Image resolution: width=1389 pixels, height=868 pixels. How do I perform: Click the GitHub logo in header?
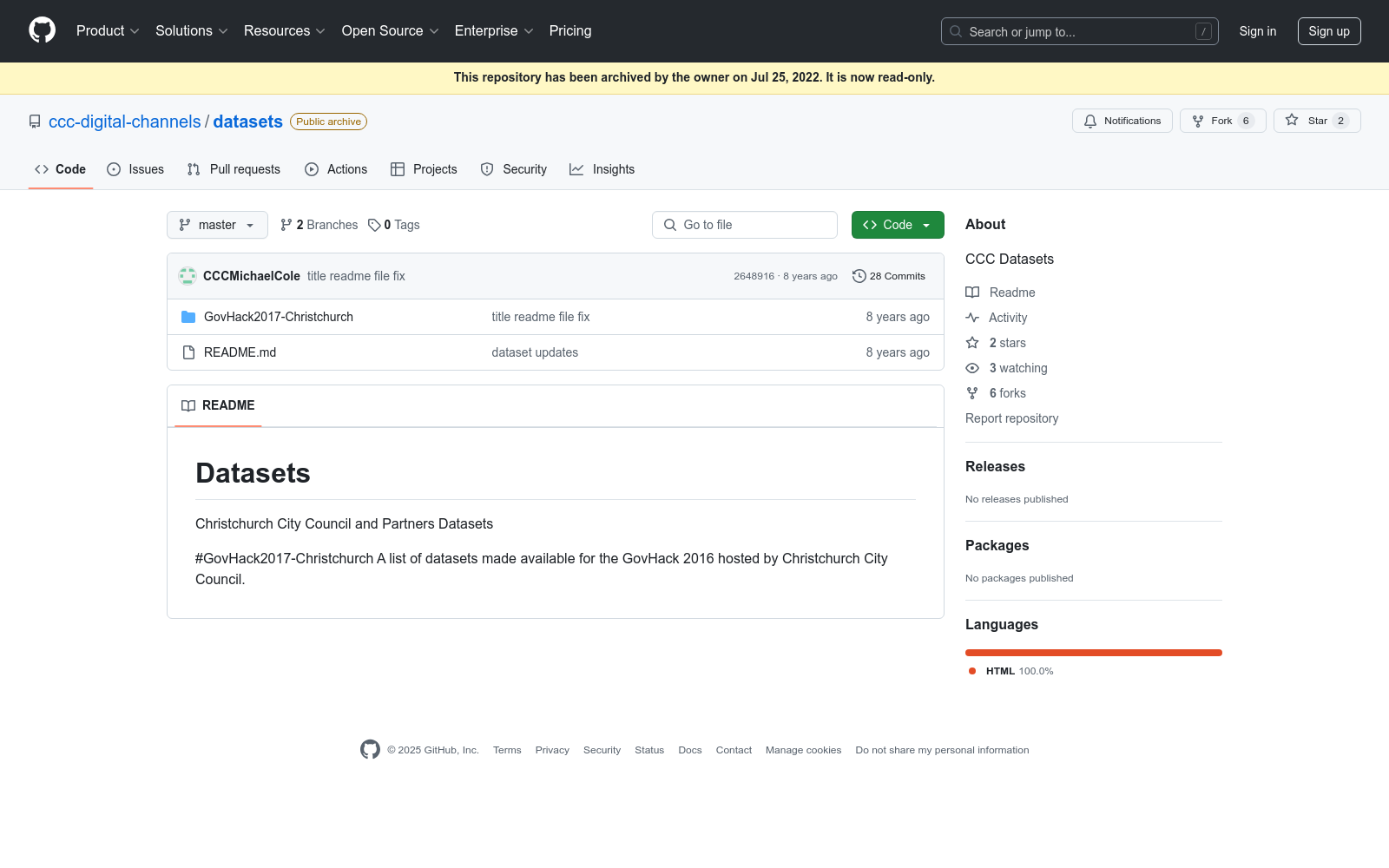point(42,30)
